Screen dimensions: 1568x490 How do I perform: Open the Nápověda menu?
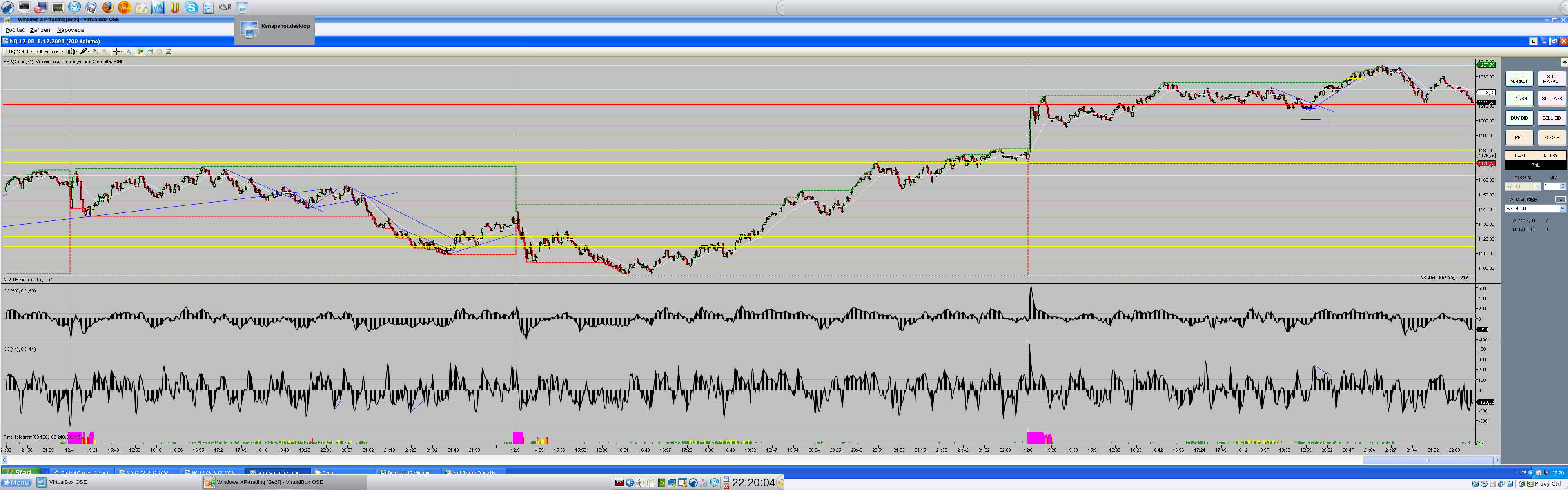click(71, 30)
